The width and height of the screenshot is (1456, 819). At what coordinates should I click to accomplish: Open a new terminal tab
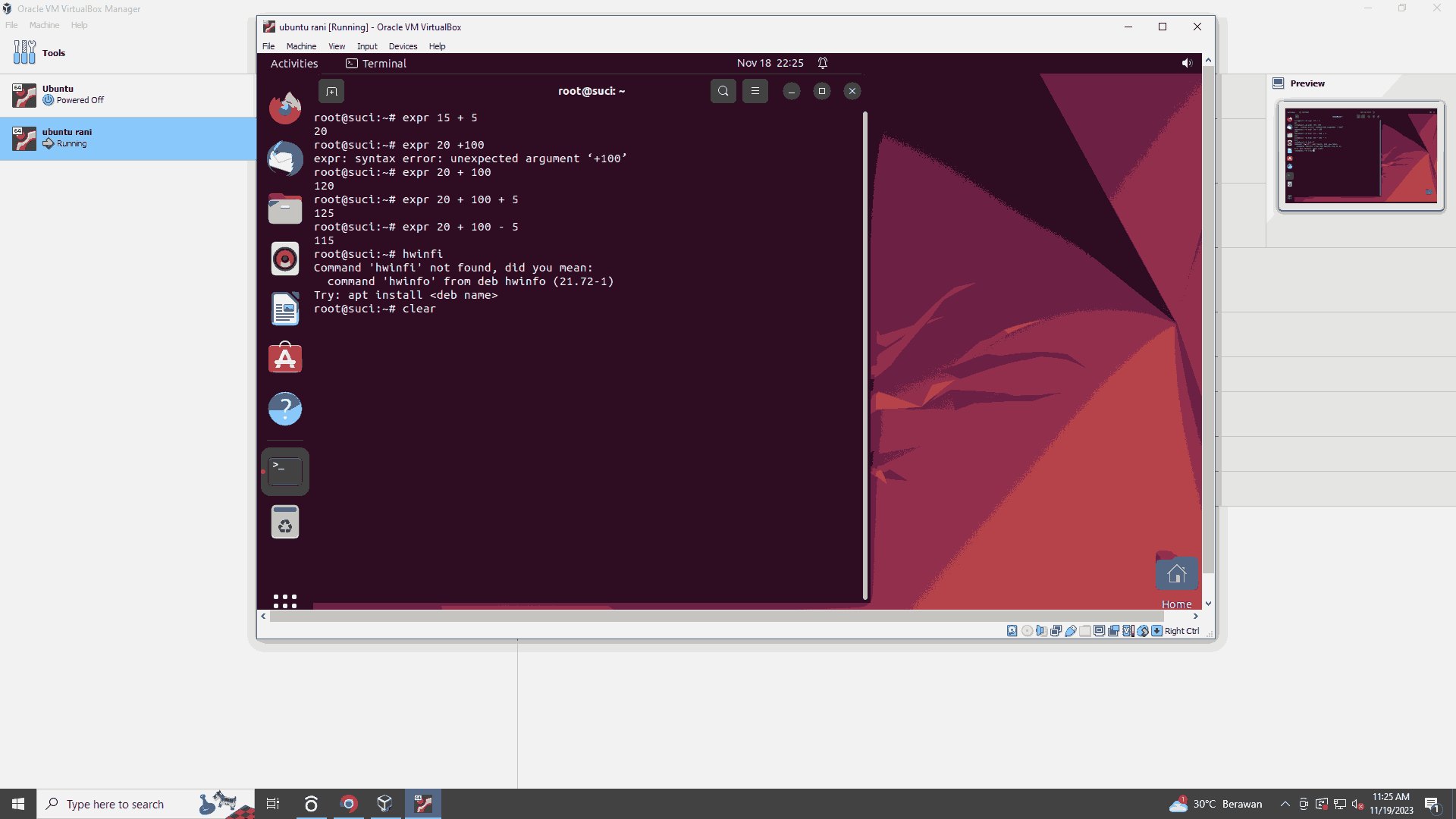point(331,91)
